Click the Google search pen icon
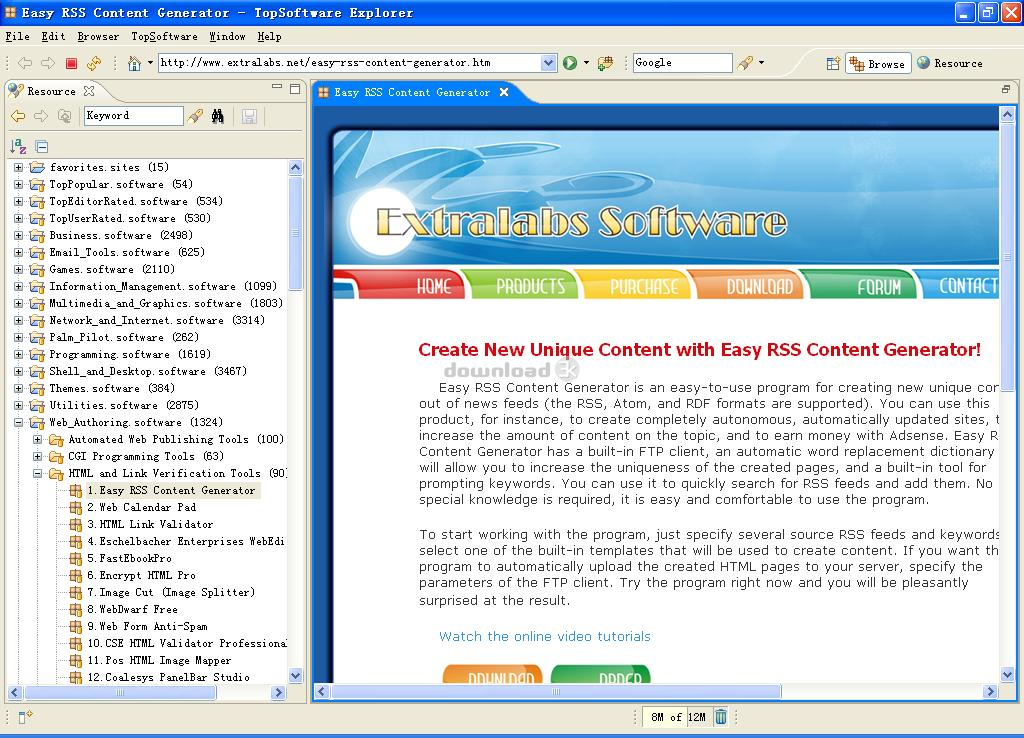Screen dimensions: 1024x738 [x=745, y=63]
